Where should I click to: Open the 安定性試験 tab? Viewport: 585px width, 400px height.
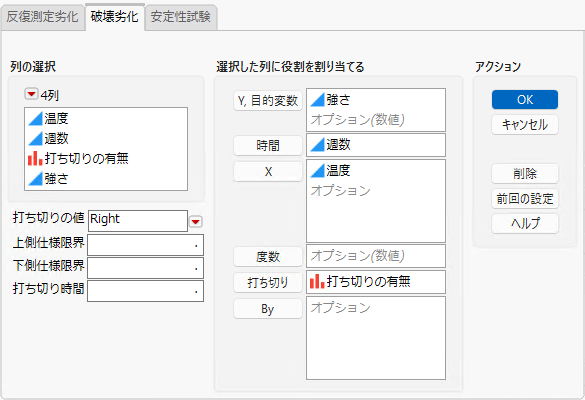181,17
